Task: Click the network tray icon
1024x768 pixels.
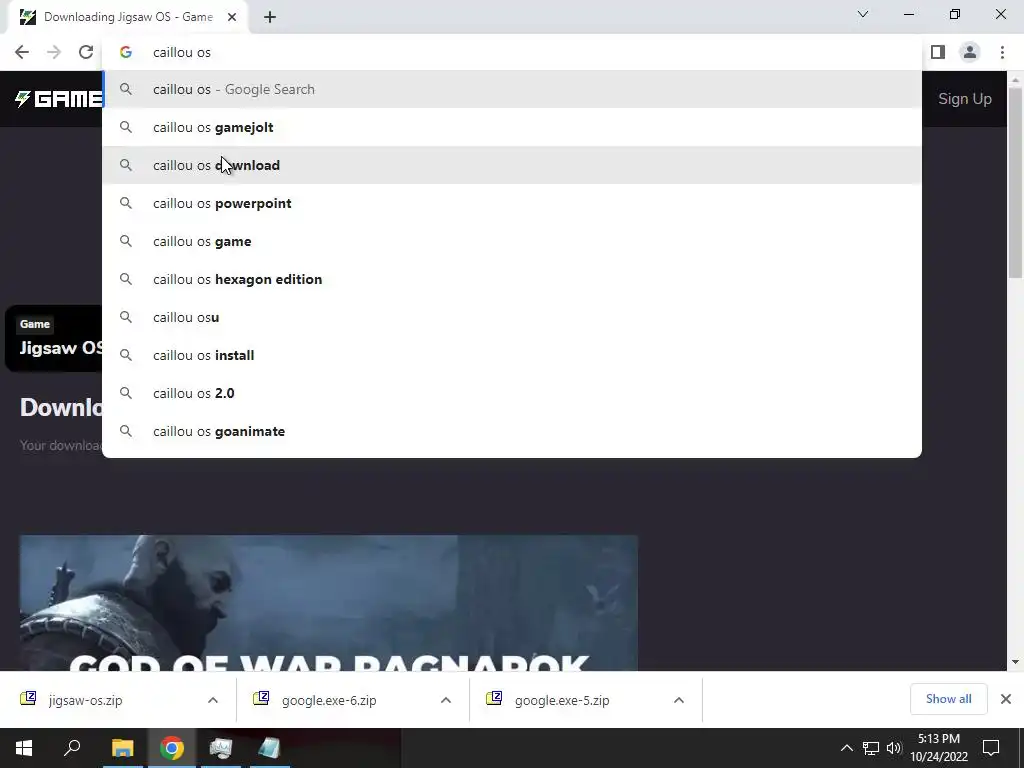Action: tap(871, 748)
